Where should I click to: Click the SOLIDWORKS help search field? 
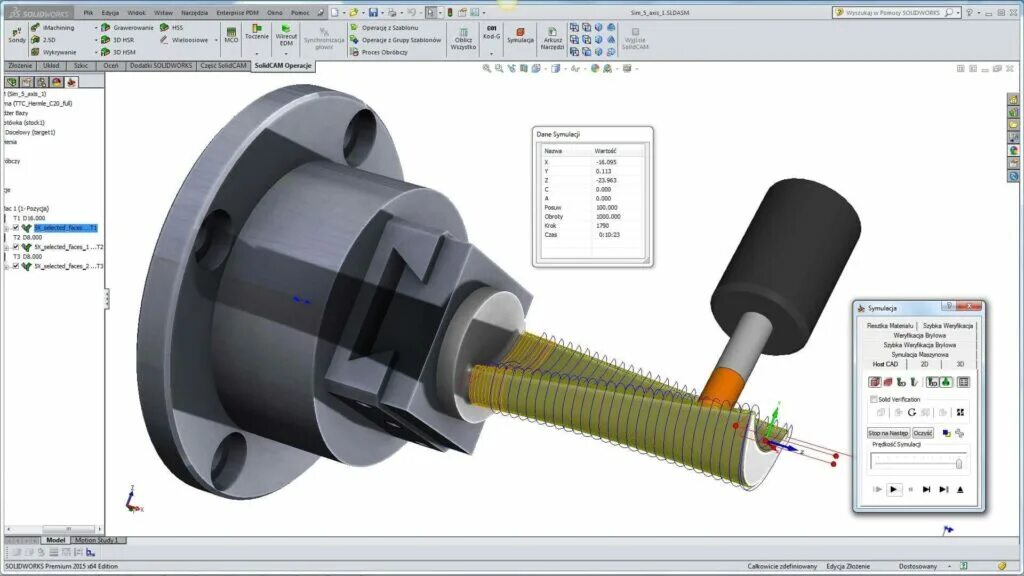click(x=895, y=12)
